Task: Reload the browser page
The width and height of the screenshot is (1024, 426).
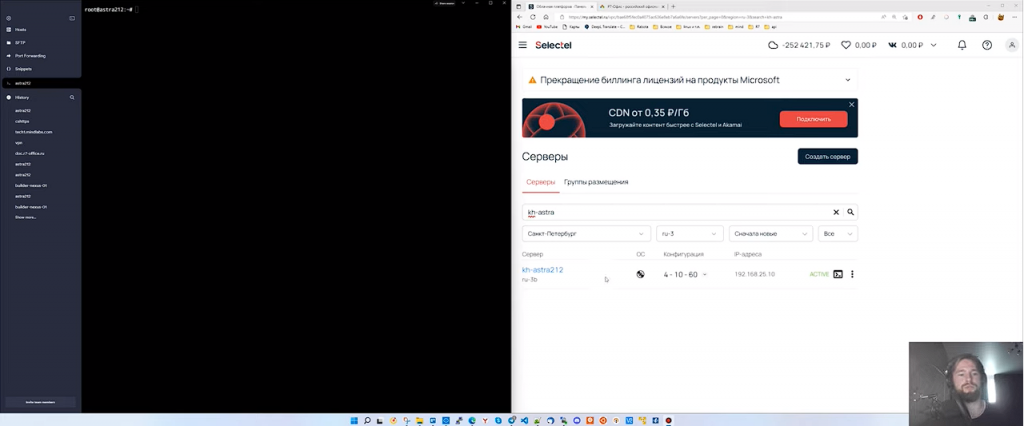Action: click(533, 17)
